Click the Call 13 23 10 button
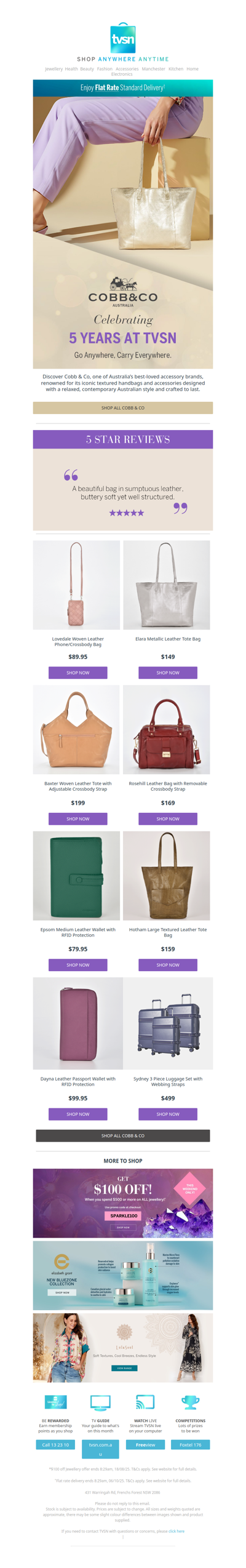 click(x=55, y=1445)
